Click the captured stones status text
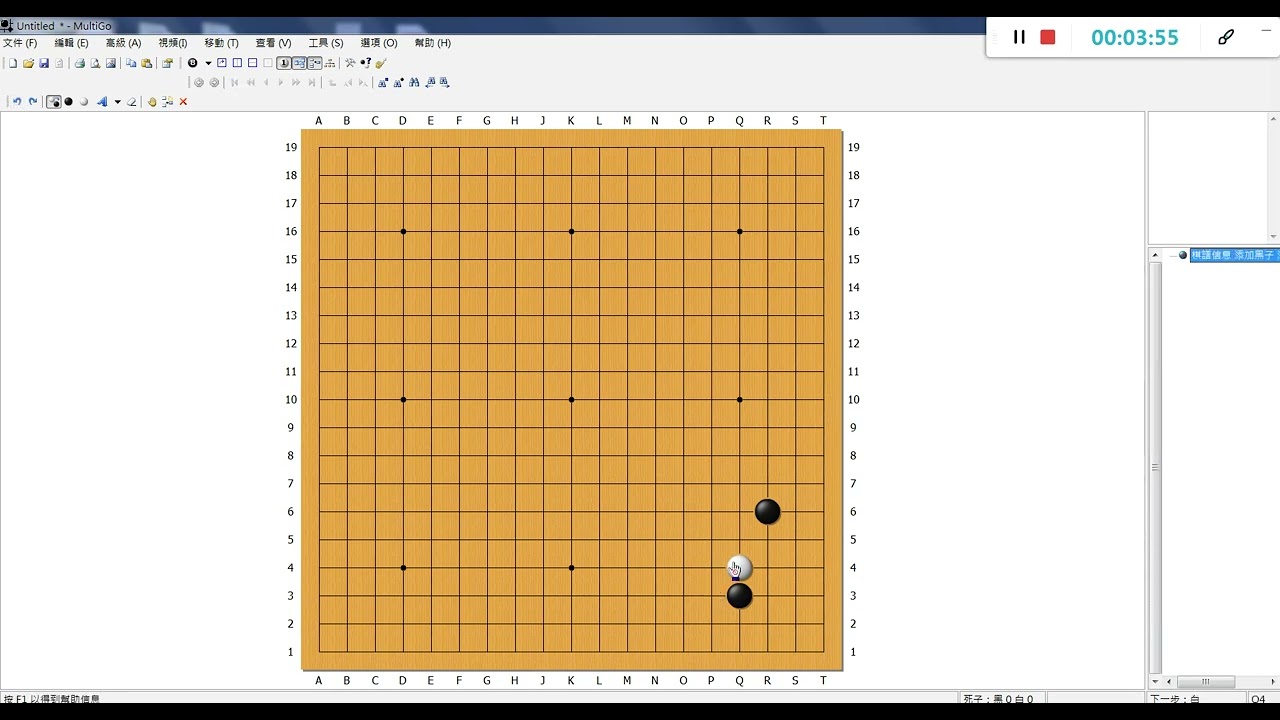Screen dimensions: 1280x720 tap(998, 699)
